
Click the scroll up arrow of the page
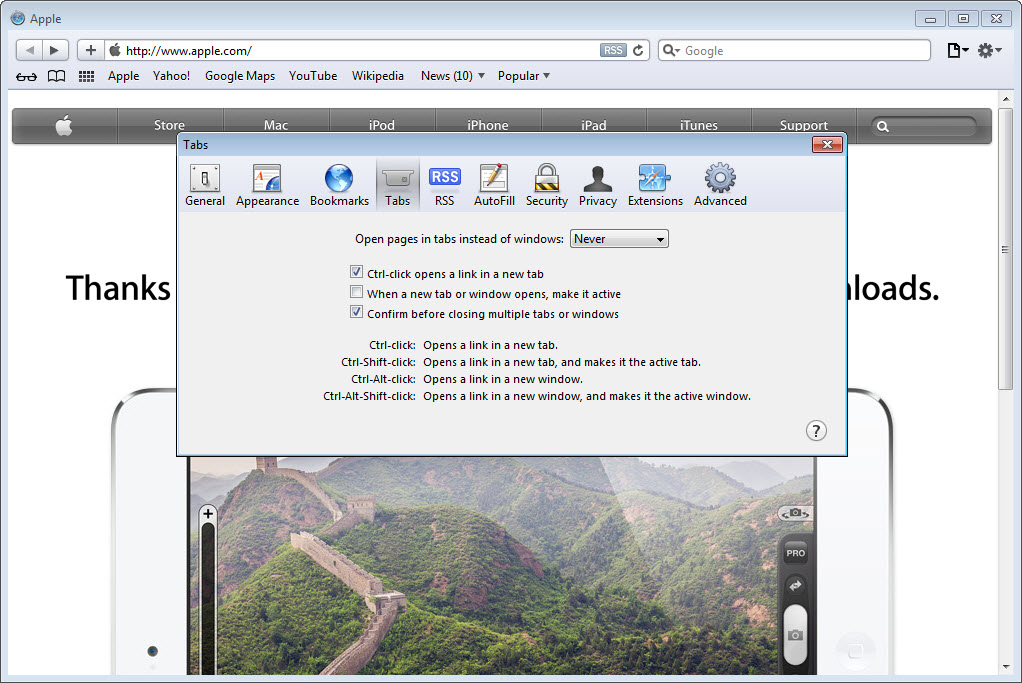click(1006, 99)
